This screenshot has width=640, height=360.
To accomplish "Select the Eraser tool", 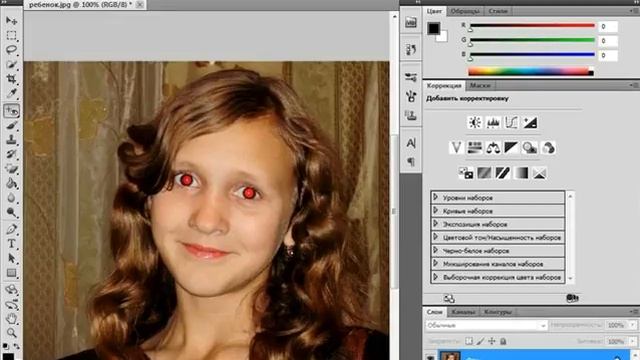I will (11, 169).
